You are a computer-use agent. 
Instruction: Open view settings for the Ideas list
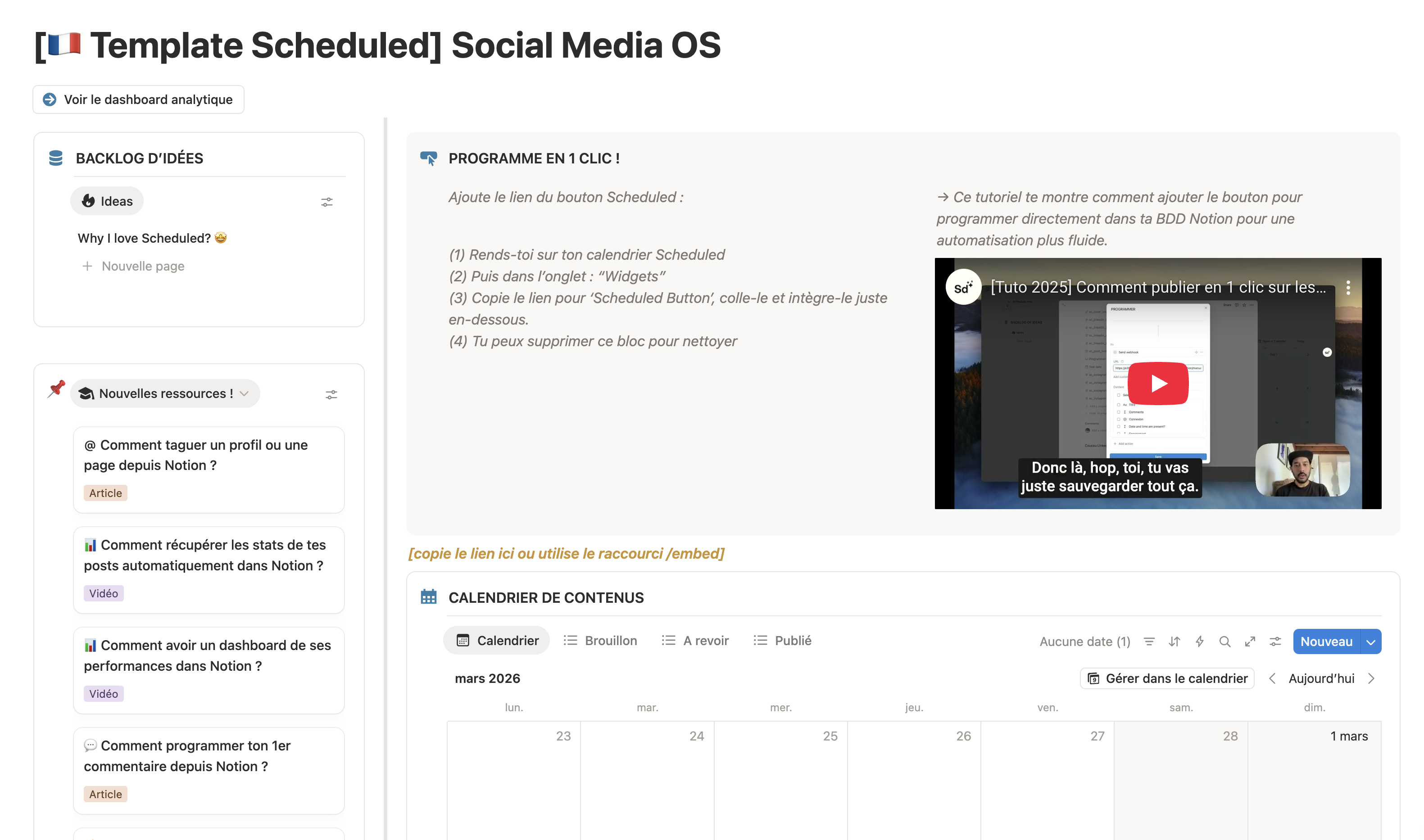327,202
